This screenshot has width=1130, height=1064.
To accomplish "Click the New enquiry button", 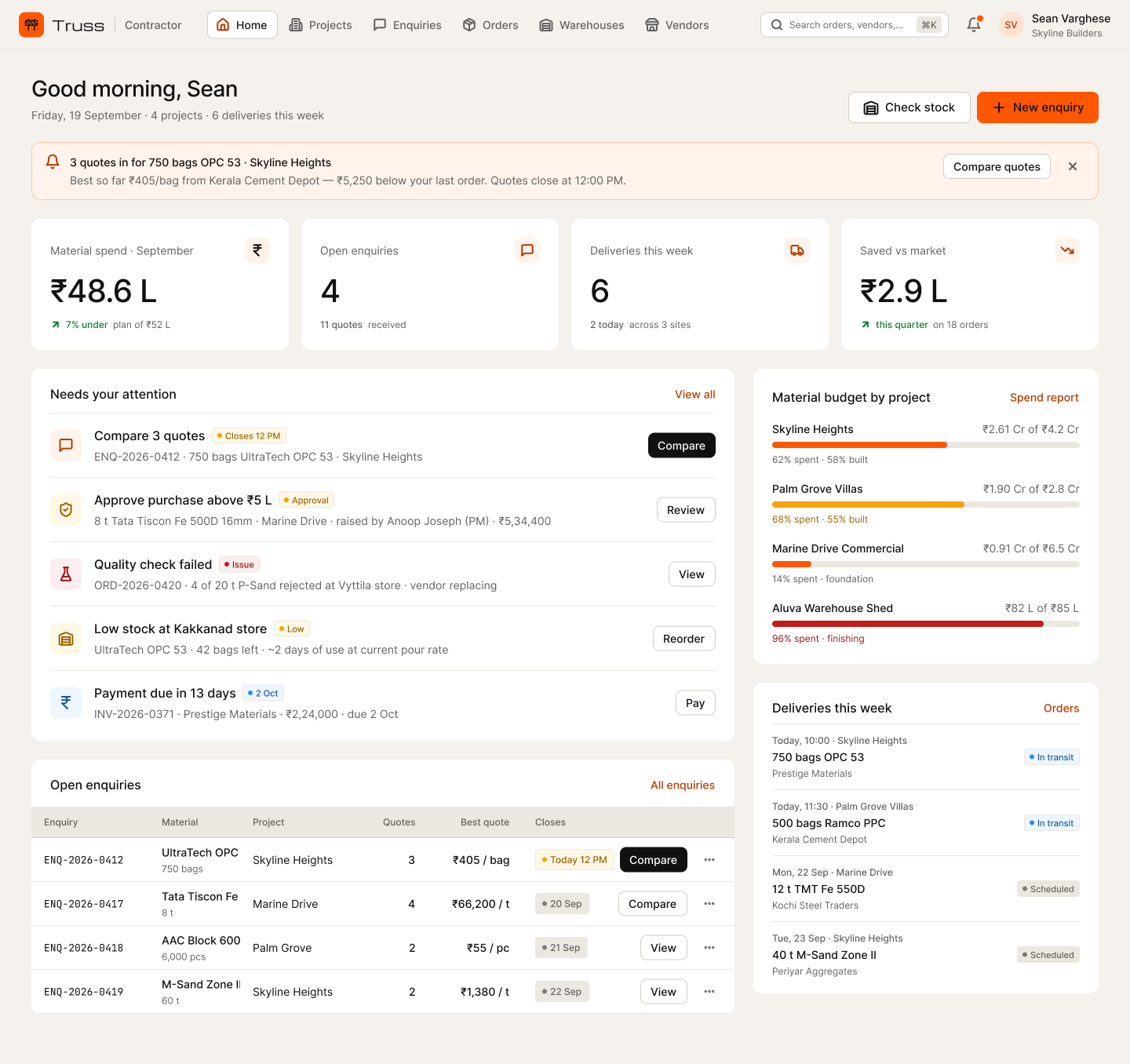I will click(1037, 107).
